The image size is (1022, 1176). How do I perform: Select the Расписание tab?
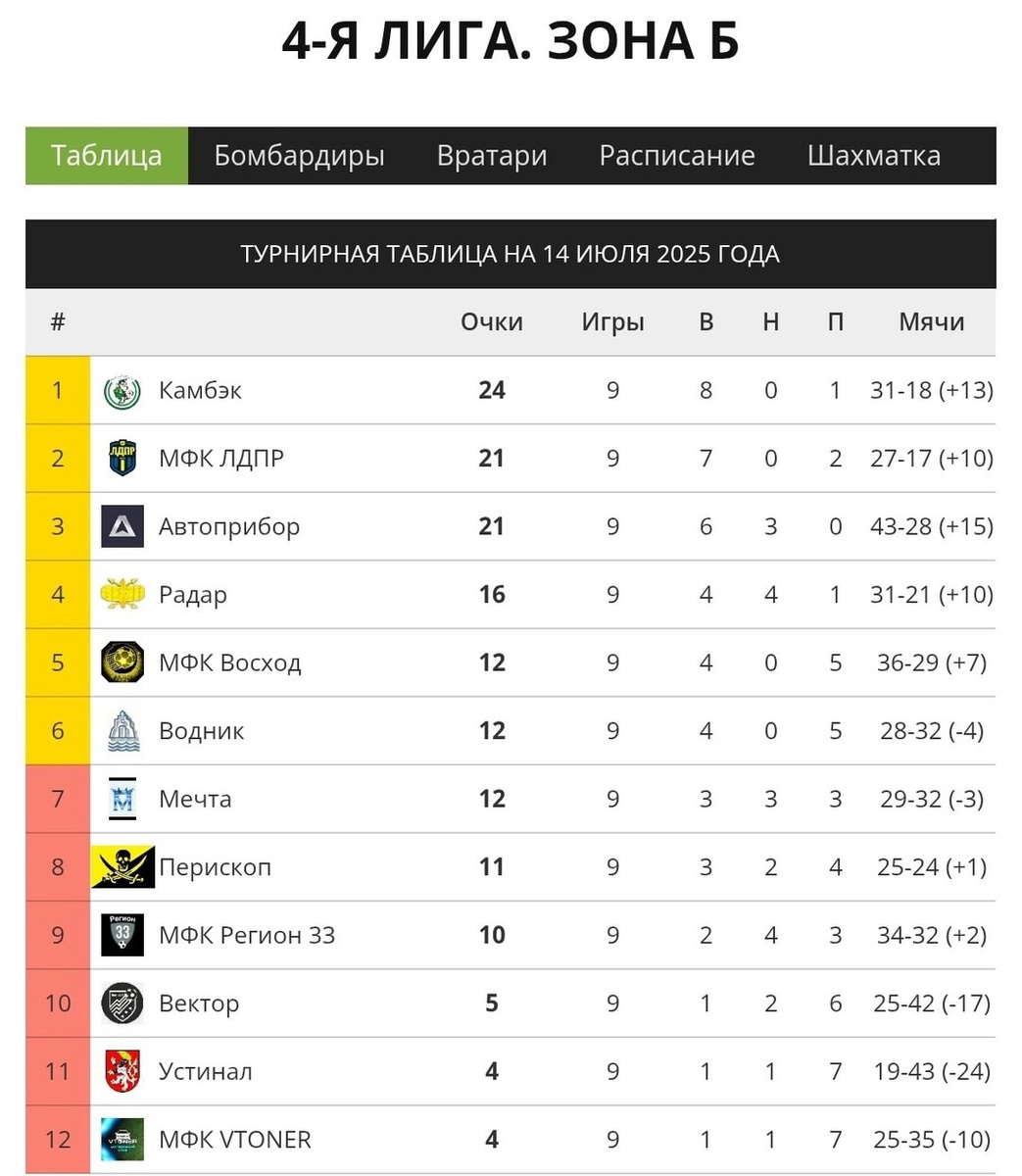click(x=677, y=156)
